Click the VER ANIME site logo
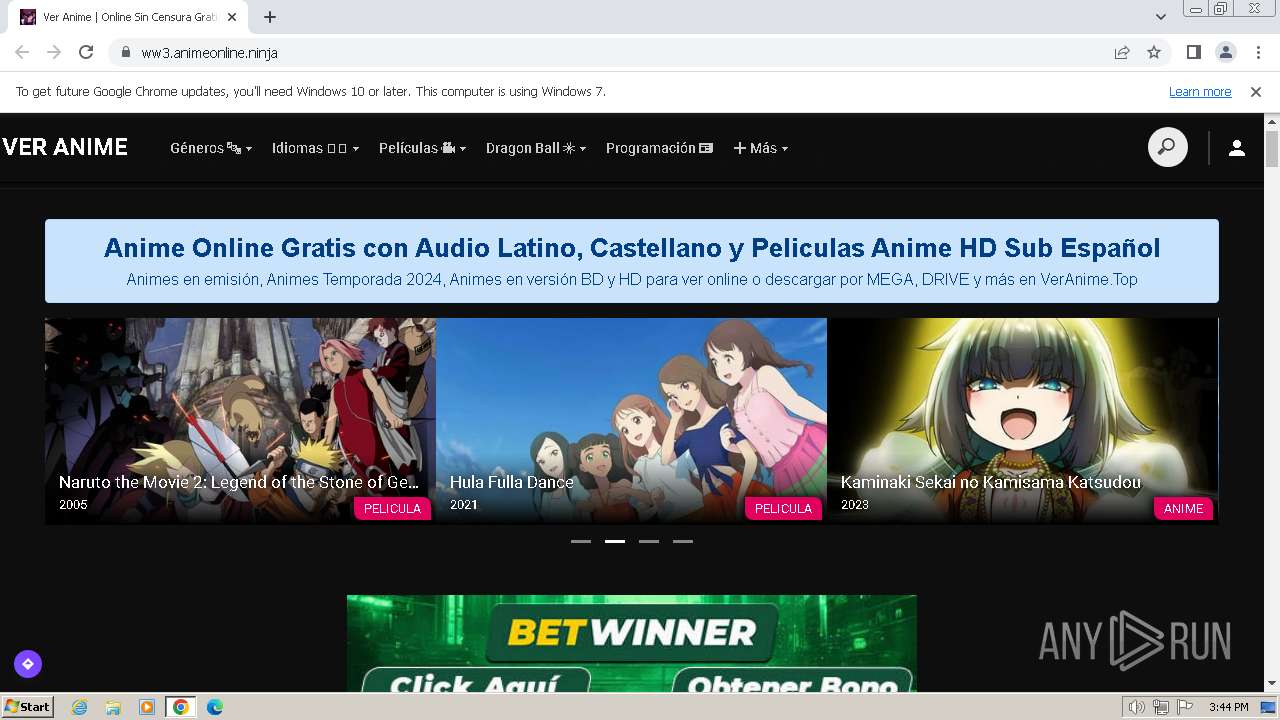The height and width of the screenshot is (720, 1280). coord(65,147)
